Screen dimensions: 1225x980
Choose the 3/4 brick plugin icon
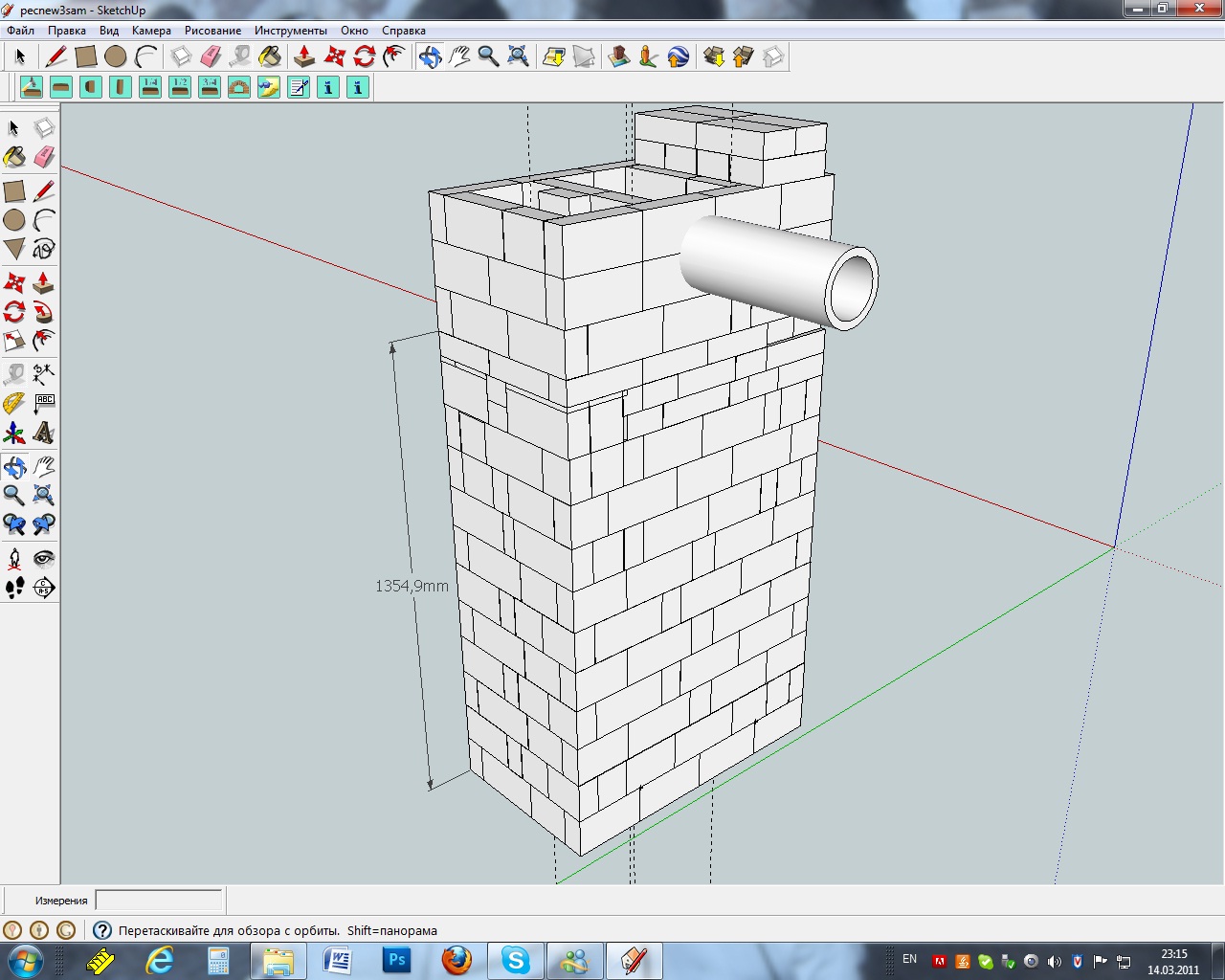click(210, 88)
